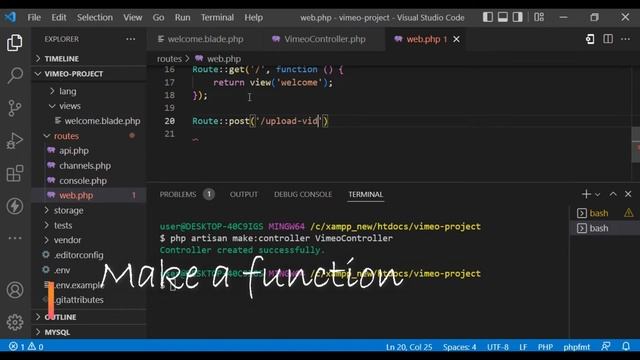640x360 pixels.
Task: Click the open changes editor action icon
Action: click(x=590, y=39)
